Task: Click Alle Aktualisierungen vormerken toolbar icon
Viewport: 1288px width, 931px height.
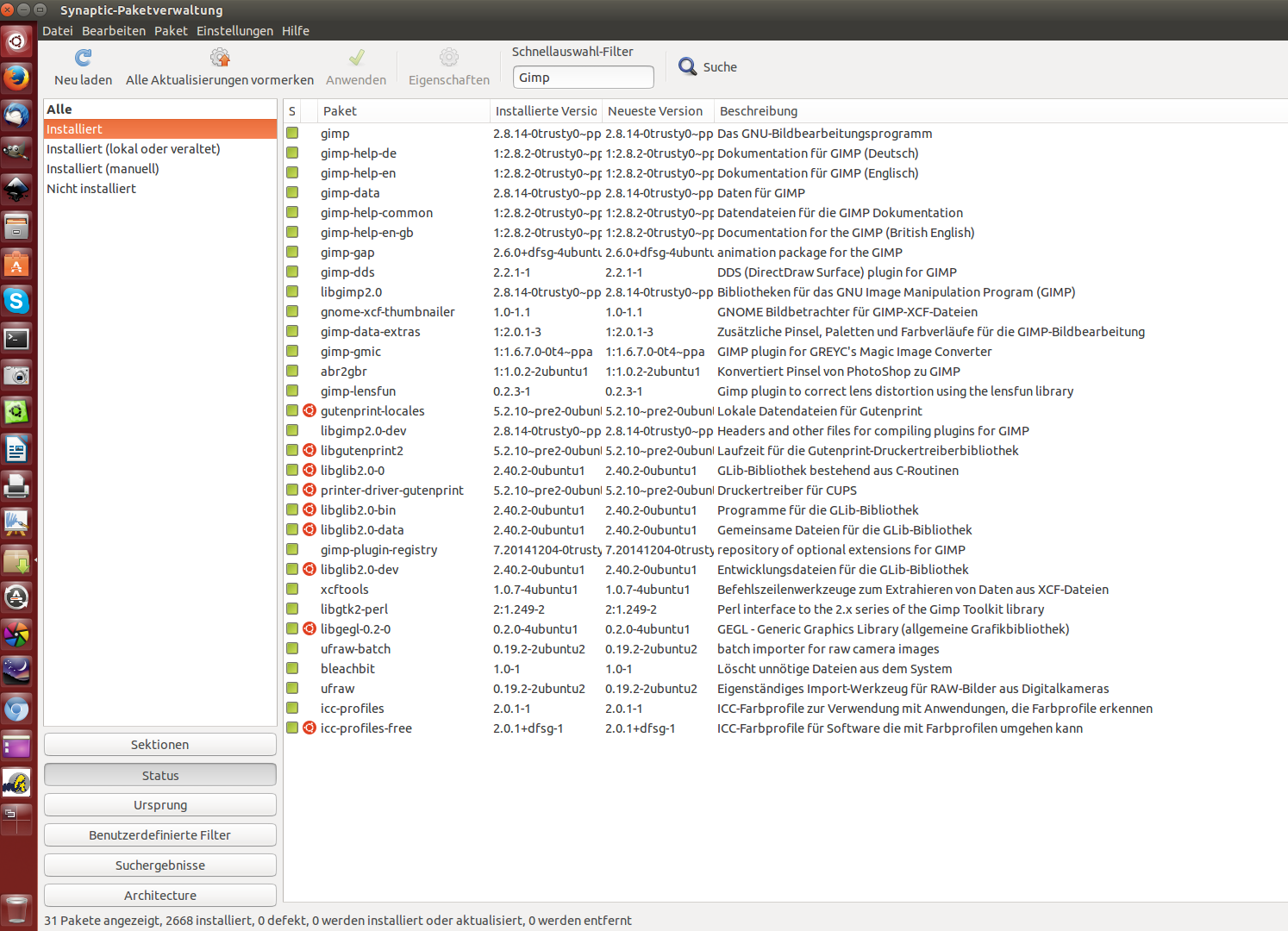Action: (220, 58)
